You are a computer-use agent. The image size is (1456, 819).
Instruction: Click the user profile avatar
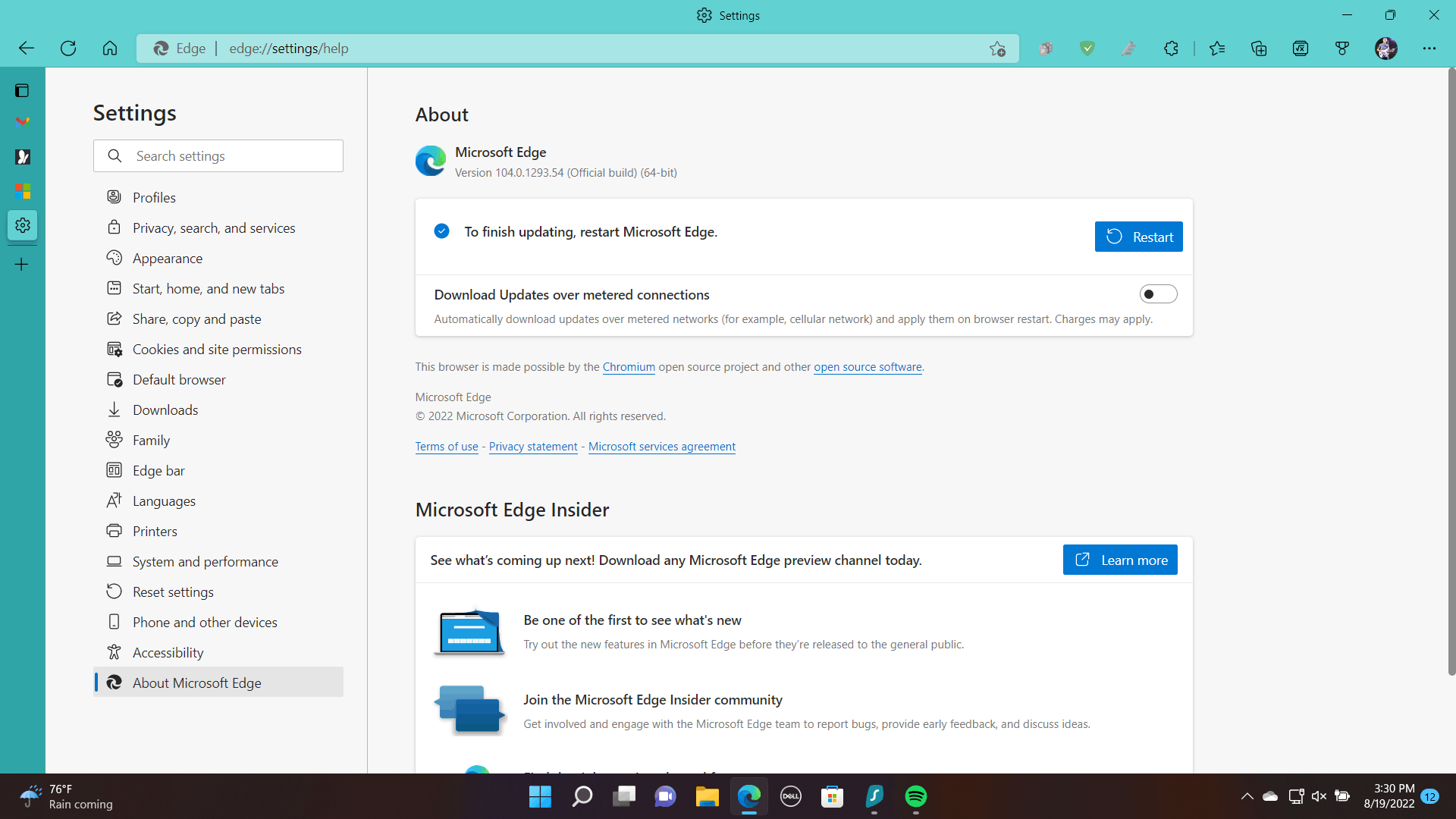(1385, 49)
